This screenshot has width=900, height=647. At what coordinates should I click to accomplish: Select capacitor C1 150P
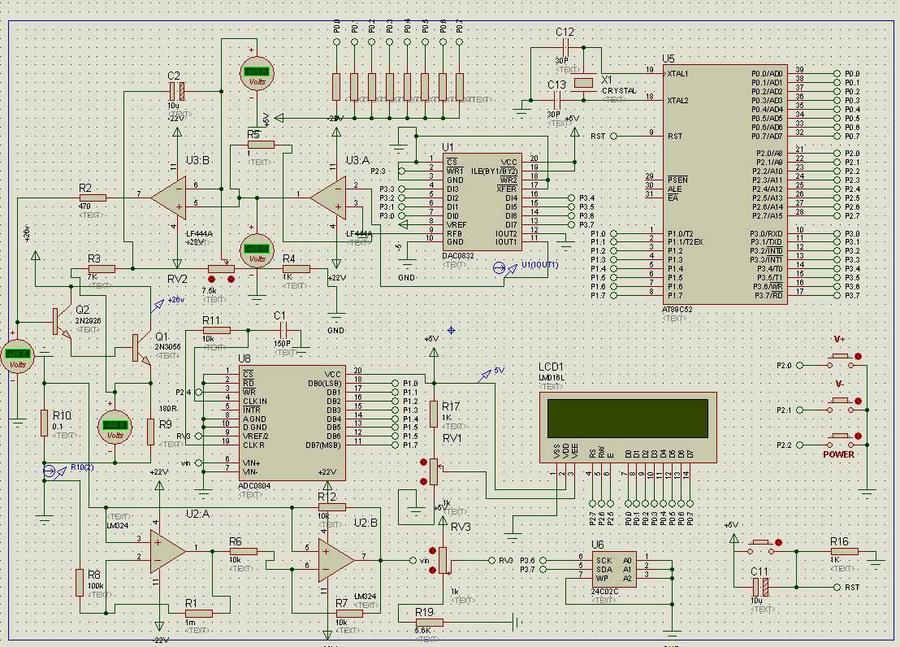click(x=283, y=331)
